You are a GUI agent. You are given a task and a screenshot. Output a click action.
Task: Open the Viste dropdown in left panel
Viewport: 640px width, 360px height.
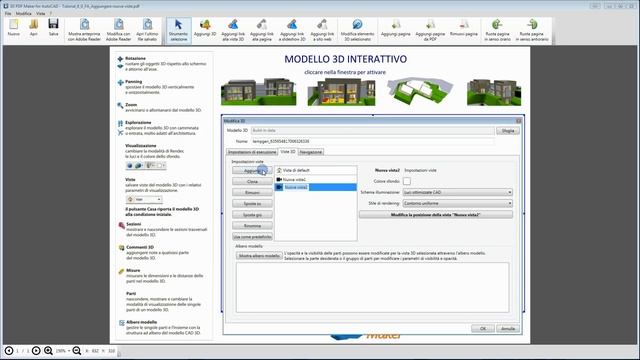tap(144, 199)
